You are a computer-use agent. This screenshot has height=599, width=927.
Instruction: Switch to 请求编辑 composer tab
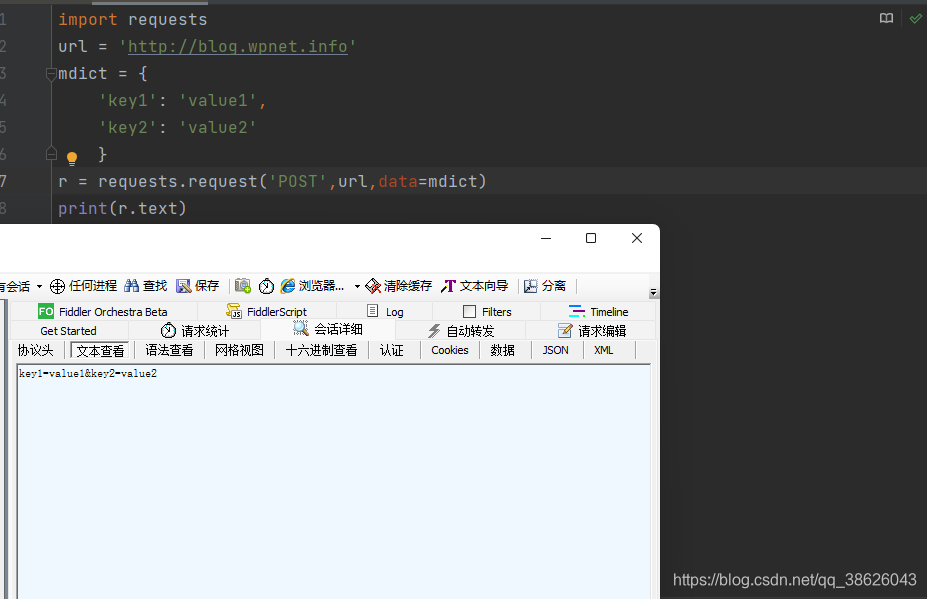tap(592, 331)
